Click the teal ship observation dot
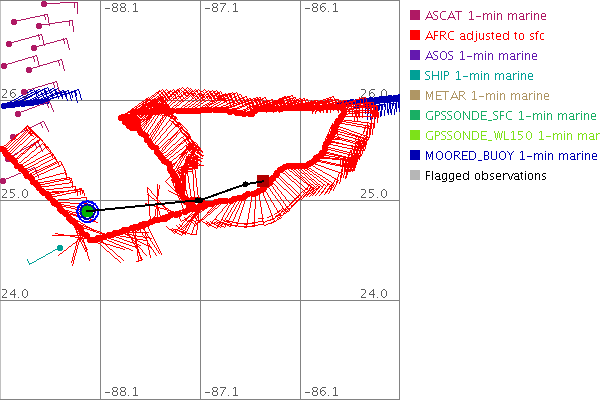This screenshot has height=400, width=600. (60, 248)
